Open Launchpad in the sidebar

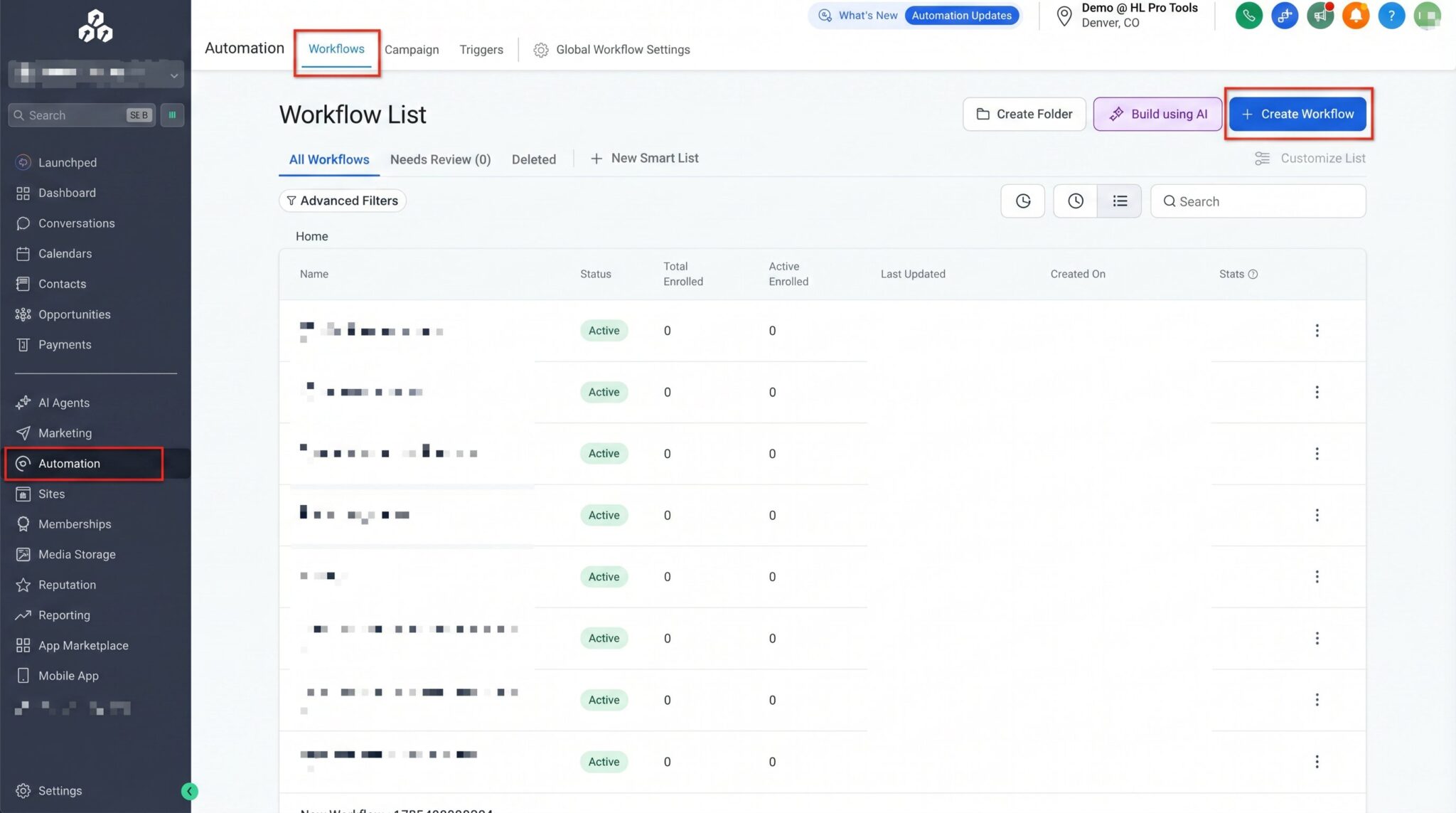tap(68, 163)
